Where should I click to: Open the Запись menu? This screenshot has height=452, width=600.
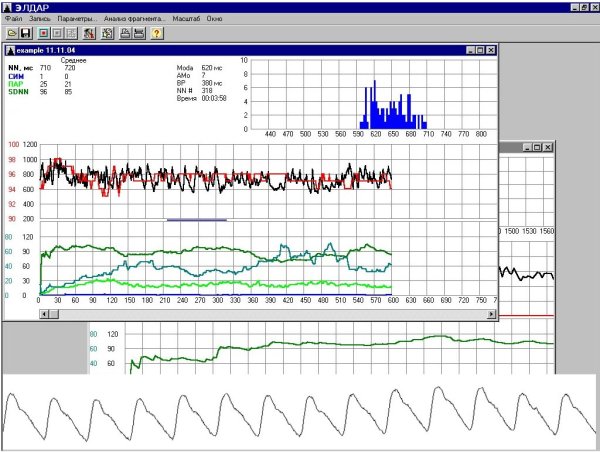pos(40,18)
